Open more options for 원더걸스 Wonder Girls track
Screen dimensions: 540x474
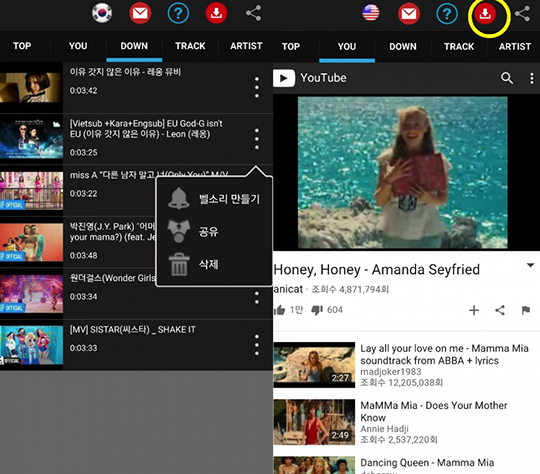point(257,298)
